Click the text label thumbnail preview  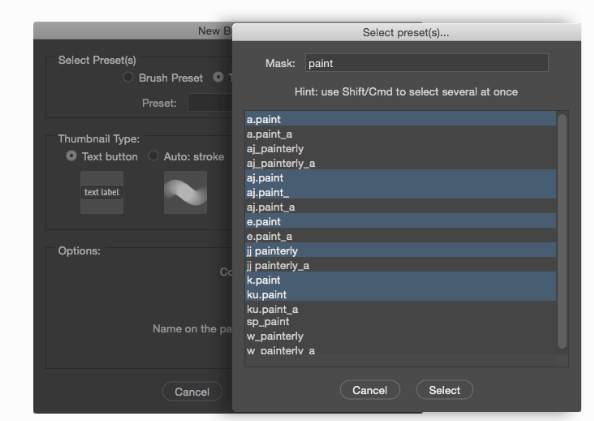[x=102, y=192]
